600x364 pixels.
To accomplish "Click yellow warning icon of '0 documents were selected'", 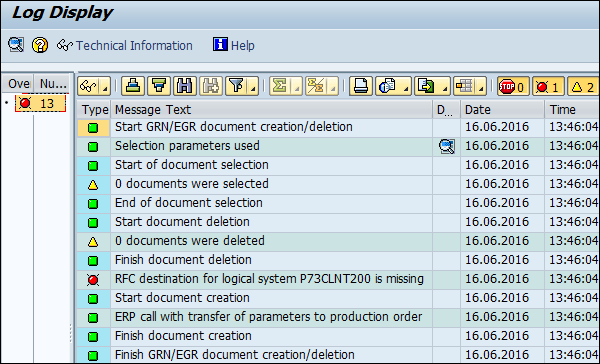I will coord(93,185).
